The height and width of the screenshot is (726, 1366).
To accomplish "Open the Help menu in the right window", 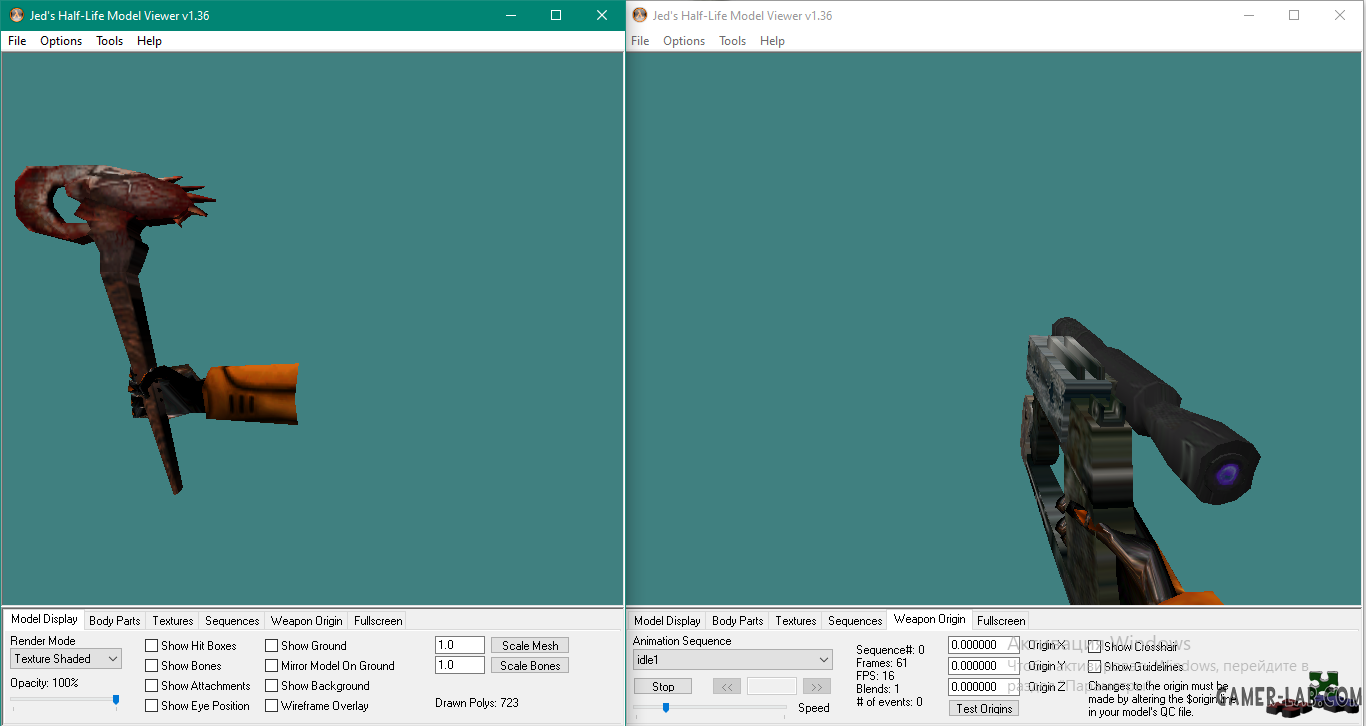I will click(x=773, y=41).
